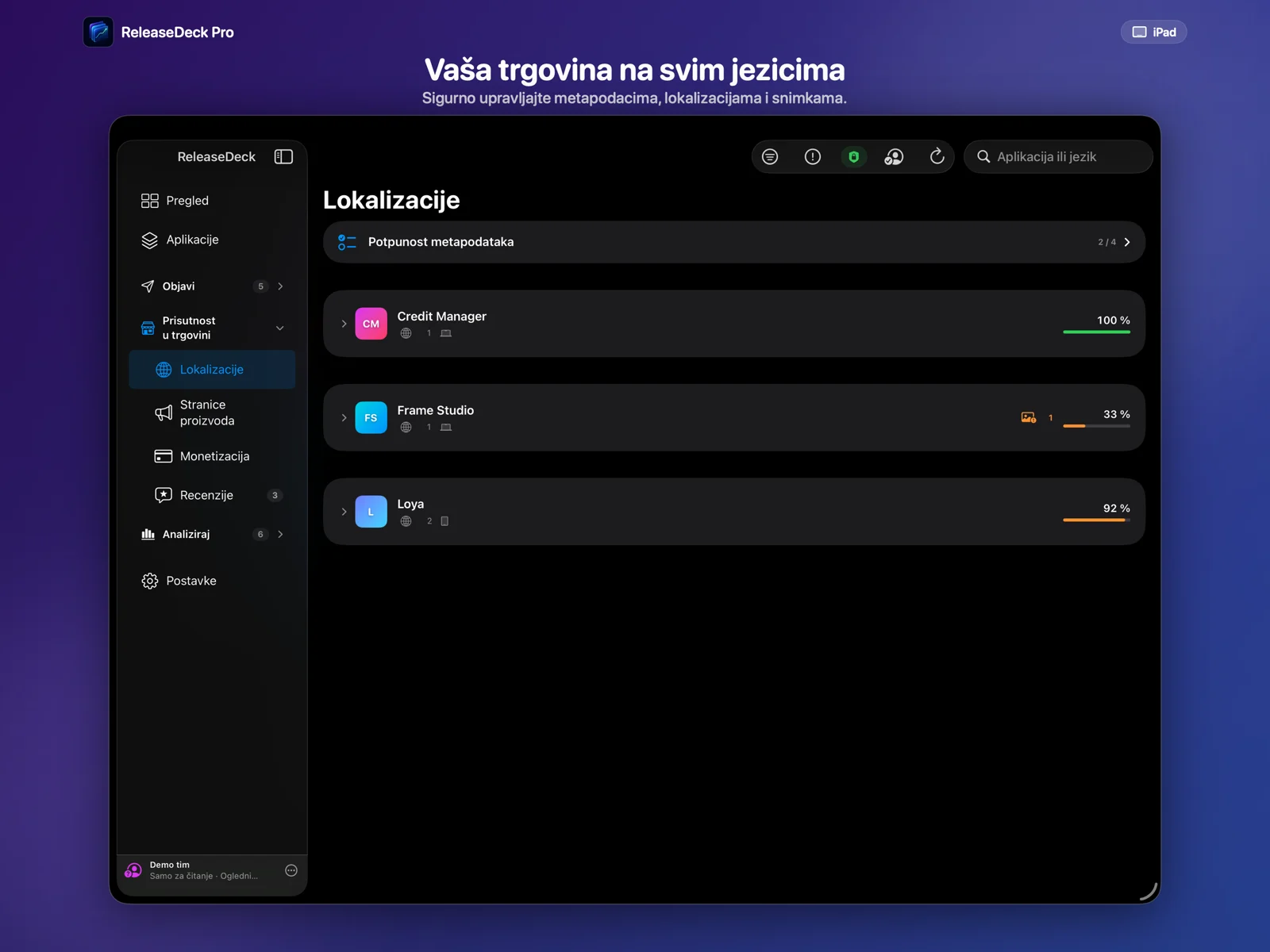Click the Frame Studio 33 % progress bar

click(1096, 426)
